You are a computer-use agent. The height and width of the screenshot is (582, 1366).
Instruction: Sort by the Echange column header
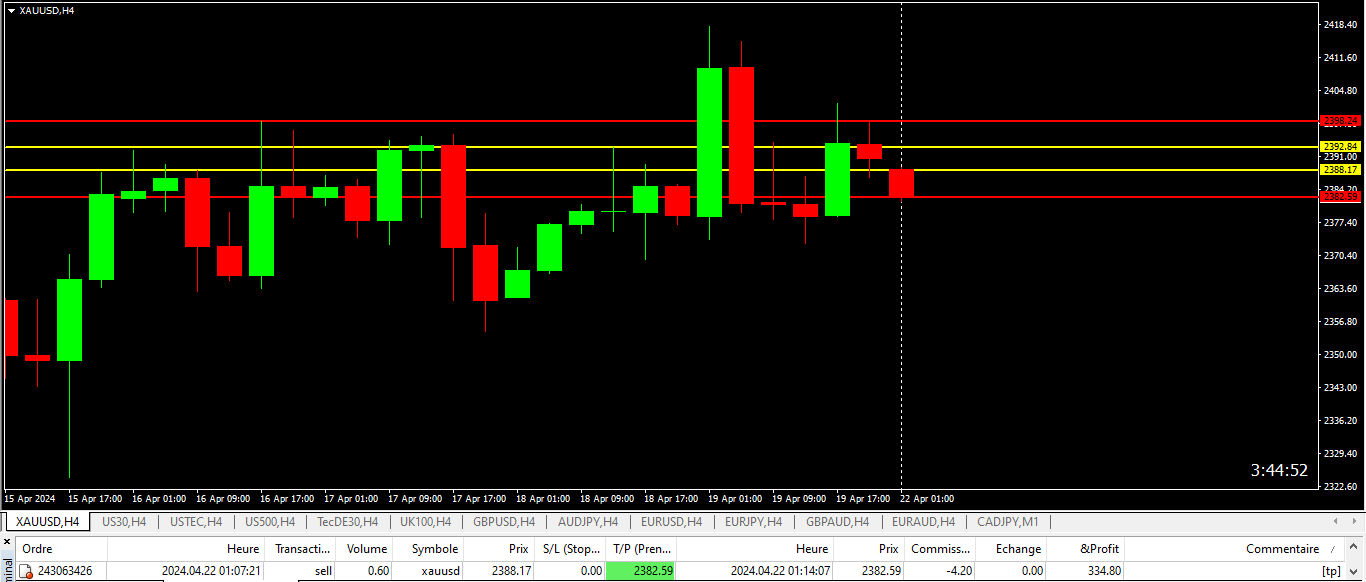coord(1011,549)
